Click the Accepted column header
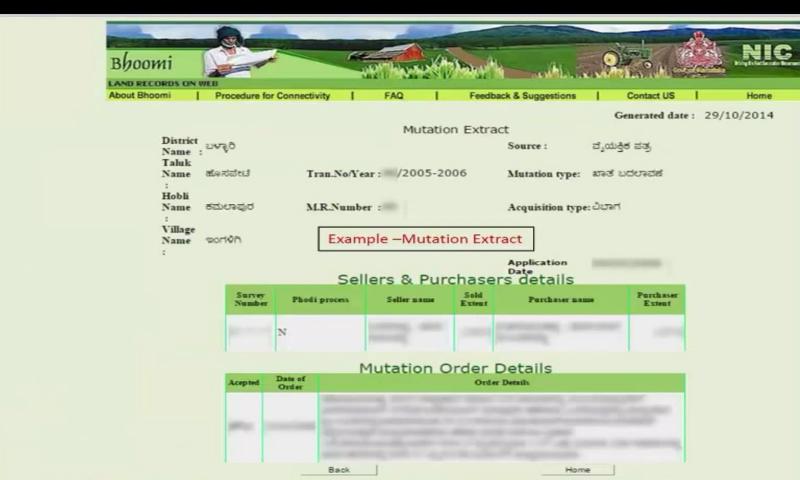Image resolution: width=800 pixels, height=480 pixels. click(243, 383)
